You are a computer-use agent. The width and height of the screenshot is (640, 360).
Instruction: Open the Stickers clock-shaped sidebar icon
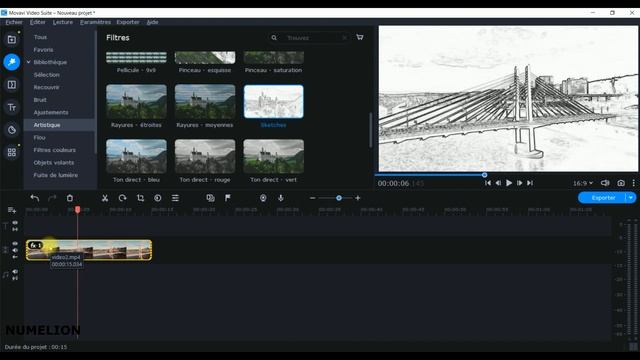pyautogui.click(x=11, y=130)
